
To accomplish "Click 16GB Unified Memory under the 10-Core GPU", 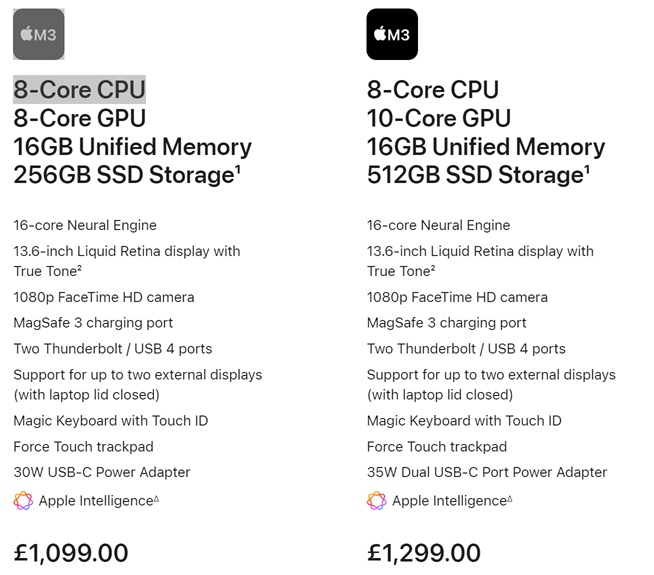I will 485,147.
